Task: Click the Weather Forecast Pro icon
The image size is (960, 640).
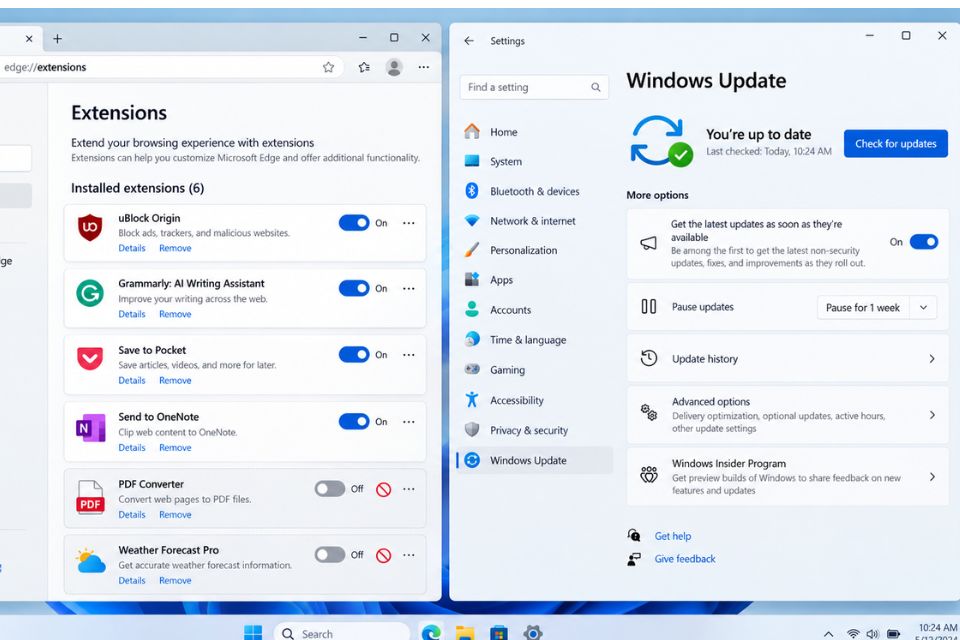Action: tap(91, 560)
